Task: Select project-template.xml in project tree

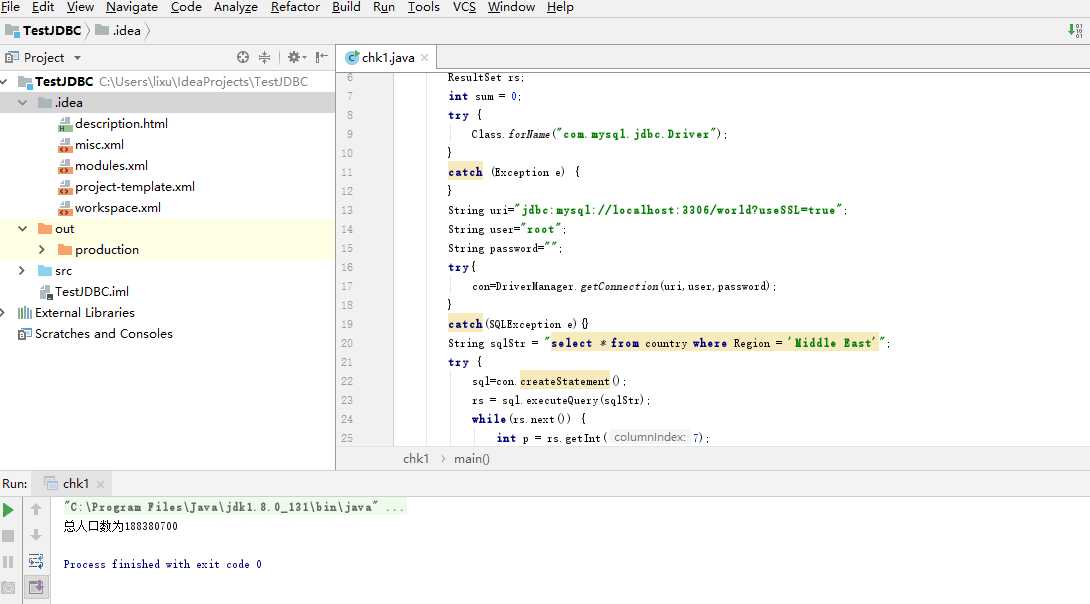Action: pyautogui.click(x=135, y=187)
